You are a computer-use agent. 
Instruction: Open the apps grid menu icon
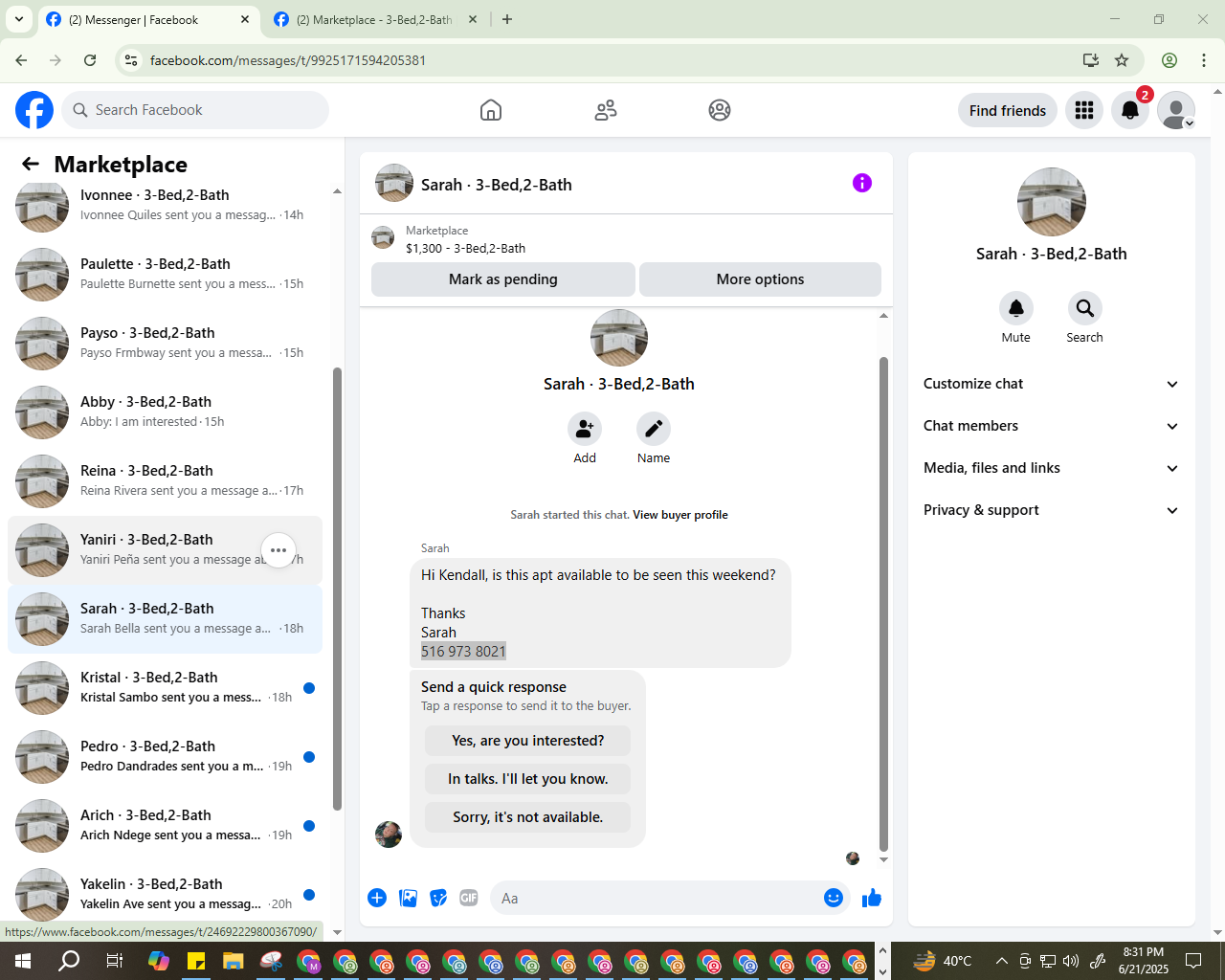click(1084, 110)
